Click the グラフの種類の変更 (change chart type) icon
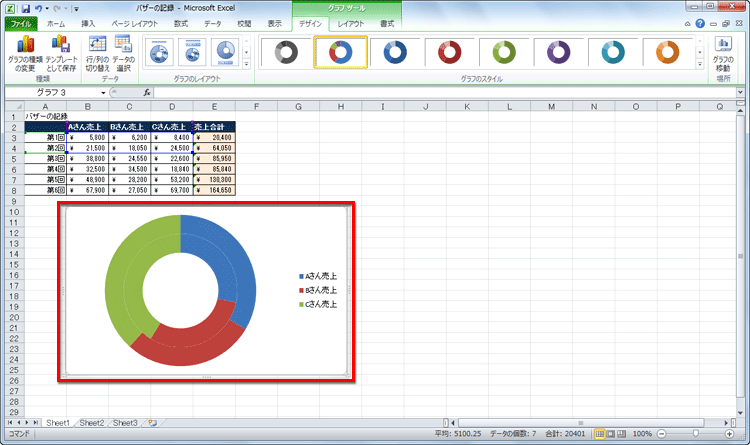Screen dimensions: 750x445 pos(26,52)
